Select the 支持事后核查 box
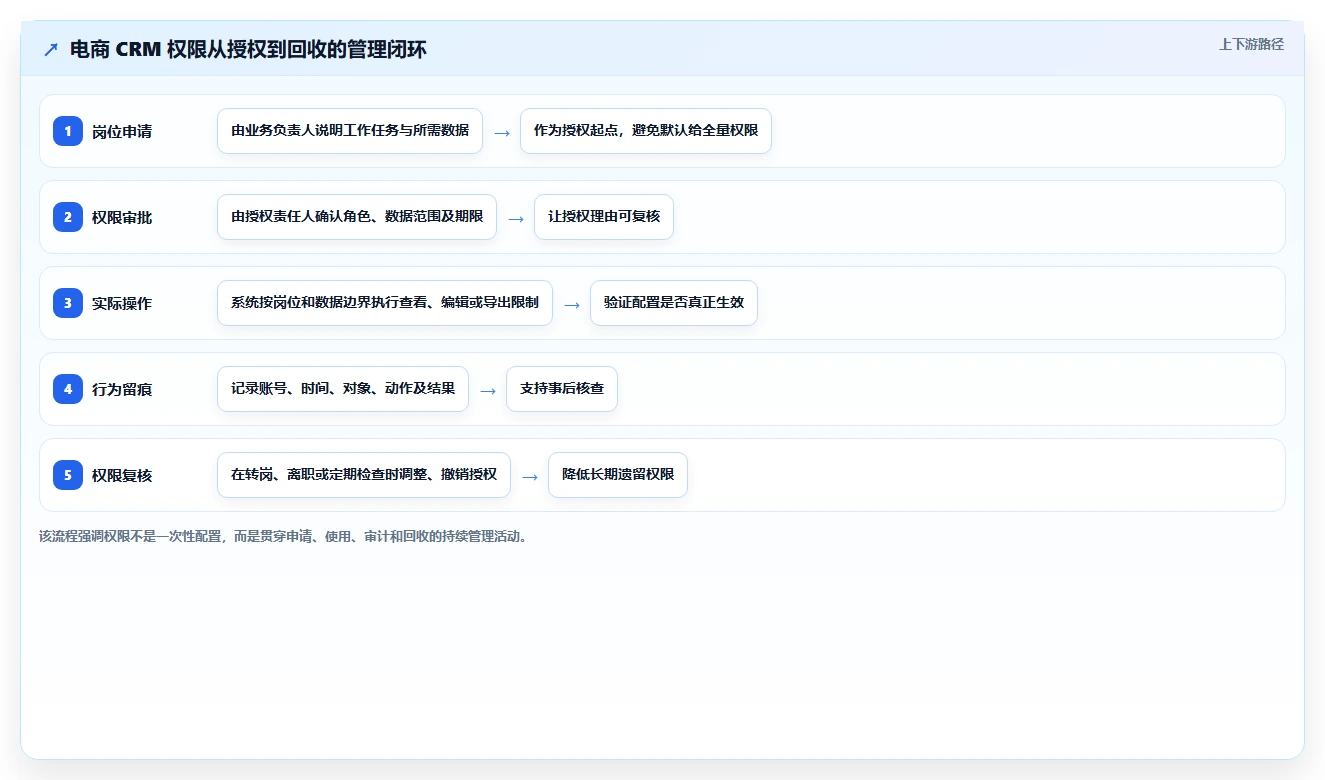The height and width of the screenshot is (780, 1325). click(x=562, y=389)
